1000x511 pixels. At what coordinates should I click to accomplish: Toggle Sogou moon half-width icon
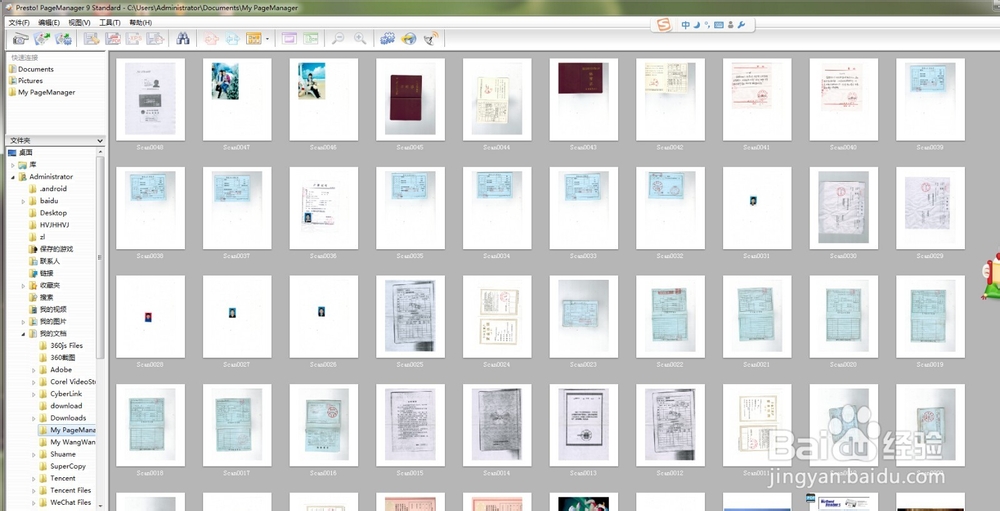click(x=697, y=25)
